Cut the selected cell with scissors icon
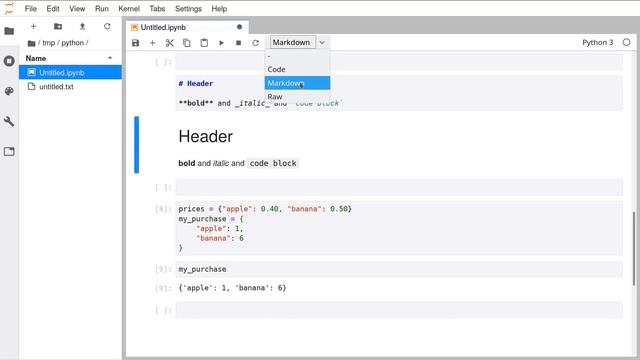This screenshot has width=640, height=360. tap(169, 42)
